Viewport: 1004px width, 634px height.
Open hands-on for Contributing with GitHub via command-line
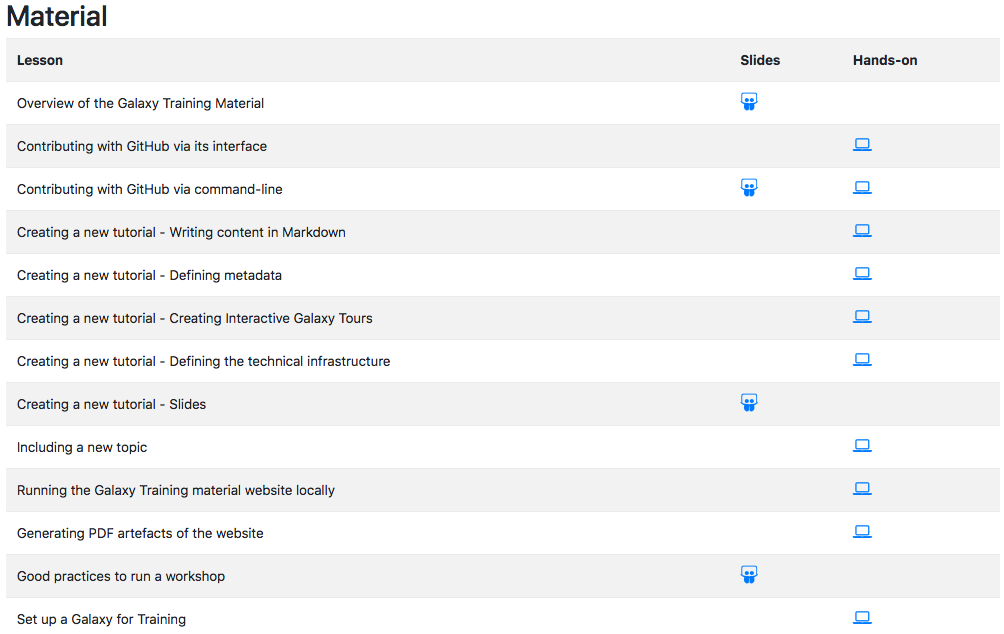(x=862, y=188)
